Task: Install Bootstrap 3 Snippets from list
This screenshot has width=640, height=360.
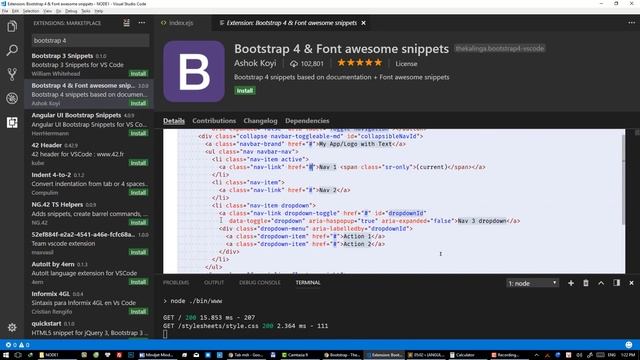Action: [x=138, y=74]
